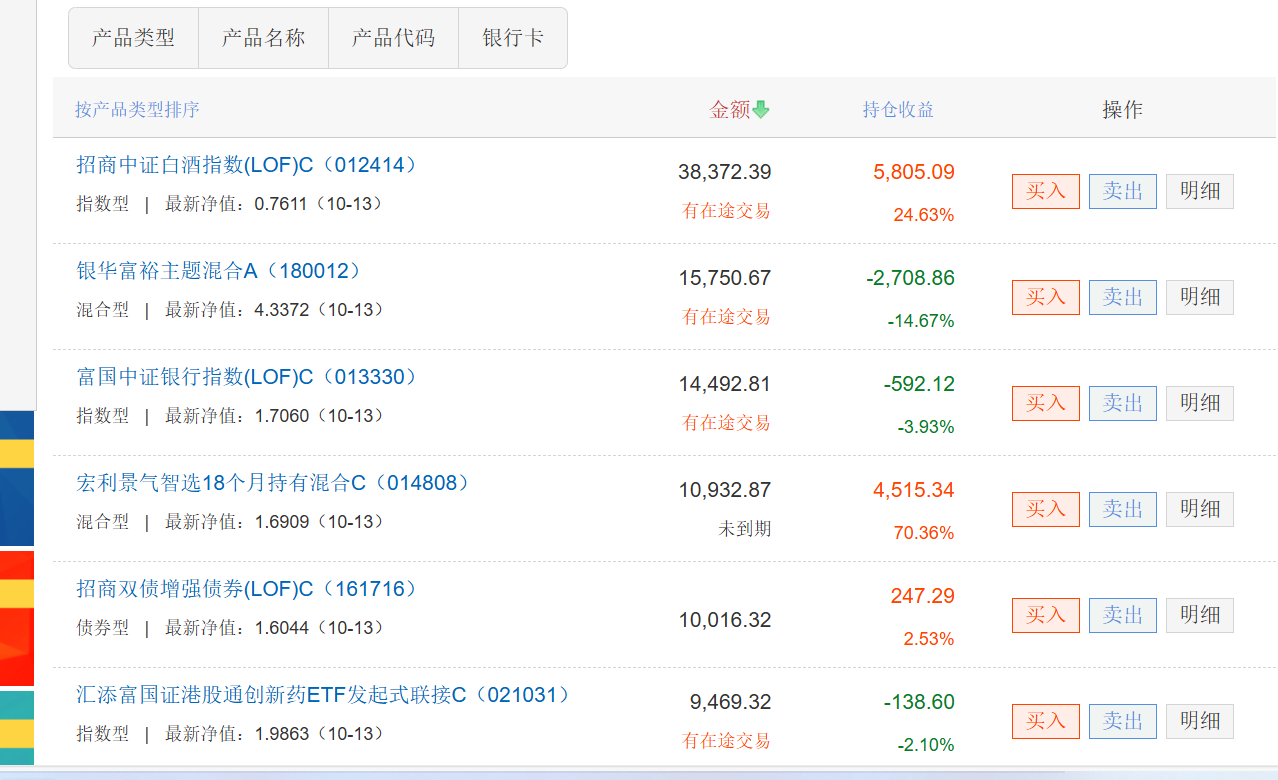Select the 银行卡 sort tab
The height and width of the screenshot is (780, 1278).
tap(513, 38)
